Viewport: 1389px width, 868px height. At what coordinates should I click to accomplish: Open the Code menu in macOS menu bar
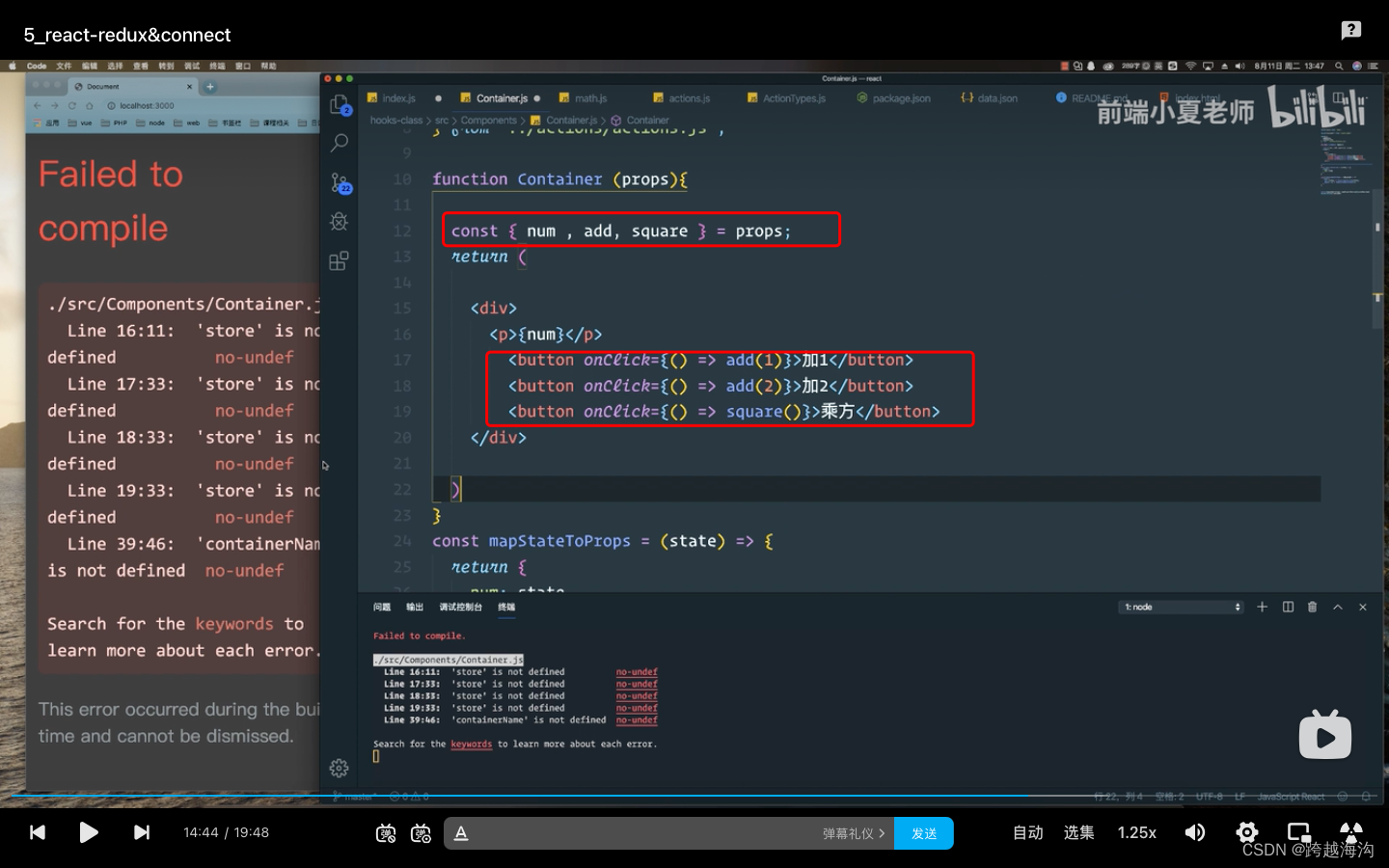tap(37, 67)
